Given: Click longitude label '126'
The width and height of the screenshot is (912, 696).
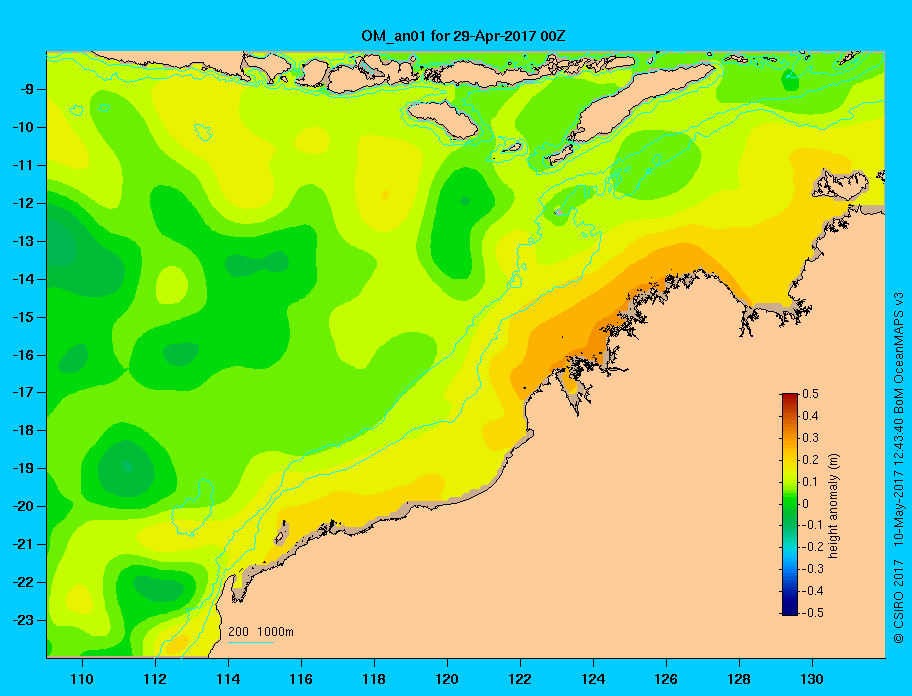Looking at the screenshot, I should pyautogui.click(x=666, y=679).
